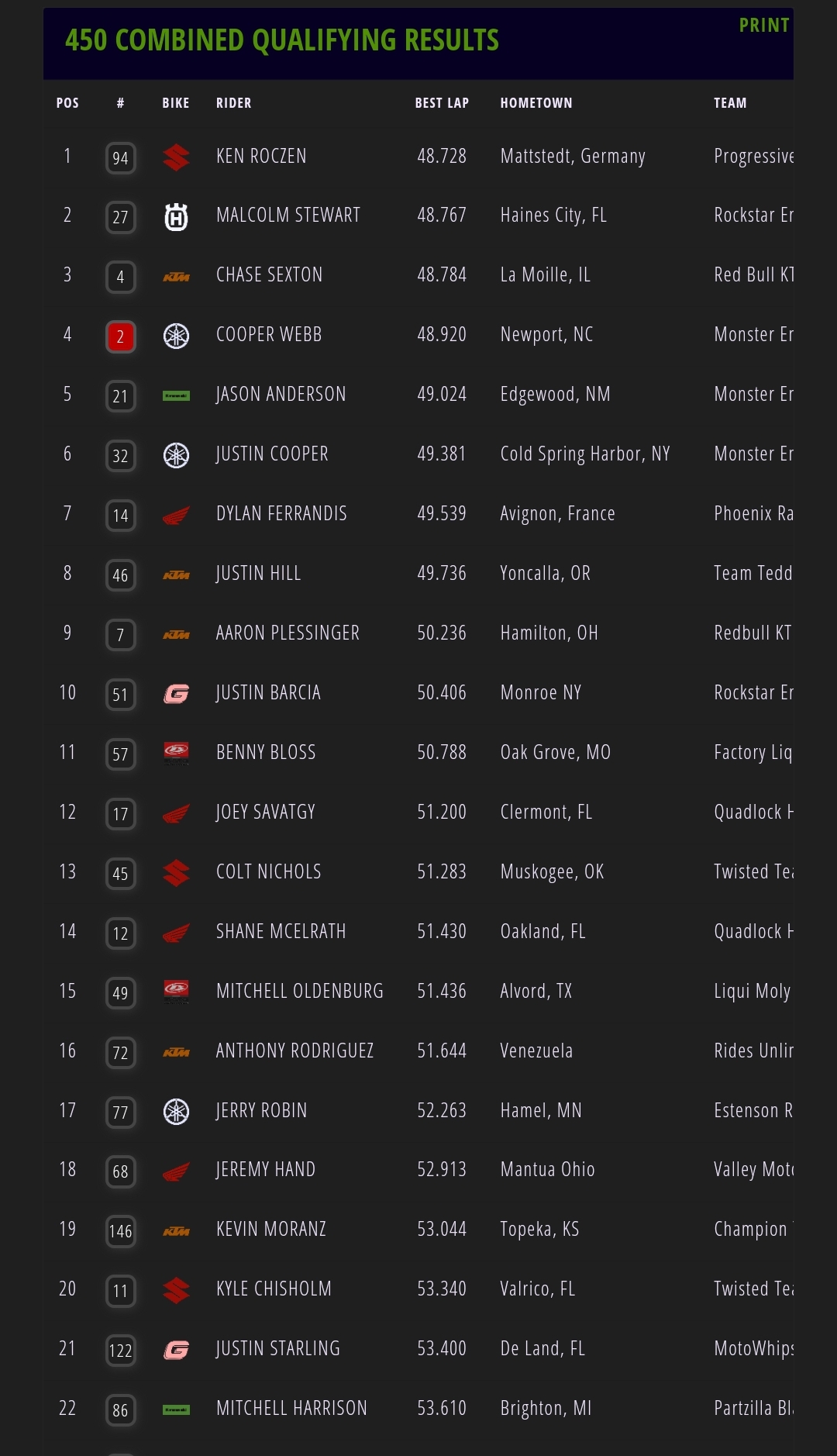This screenshot has height=1456, width=837.
Task: Click the TEAM column header
Action: [730, 103]
